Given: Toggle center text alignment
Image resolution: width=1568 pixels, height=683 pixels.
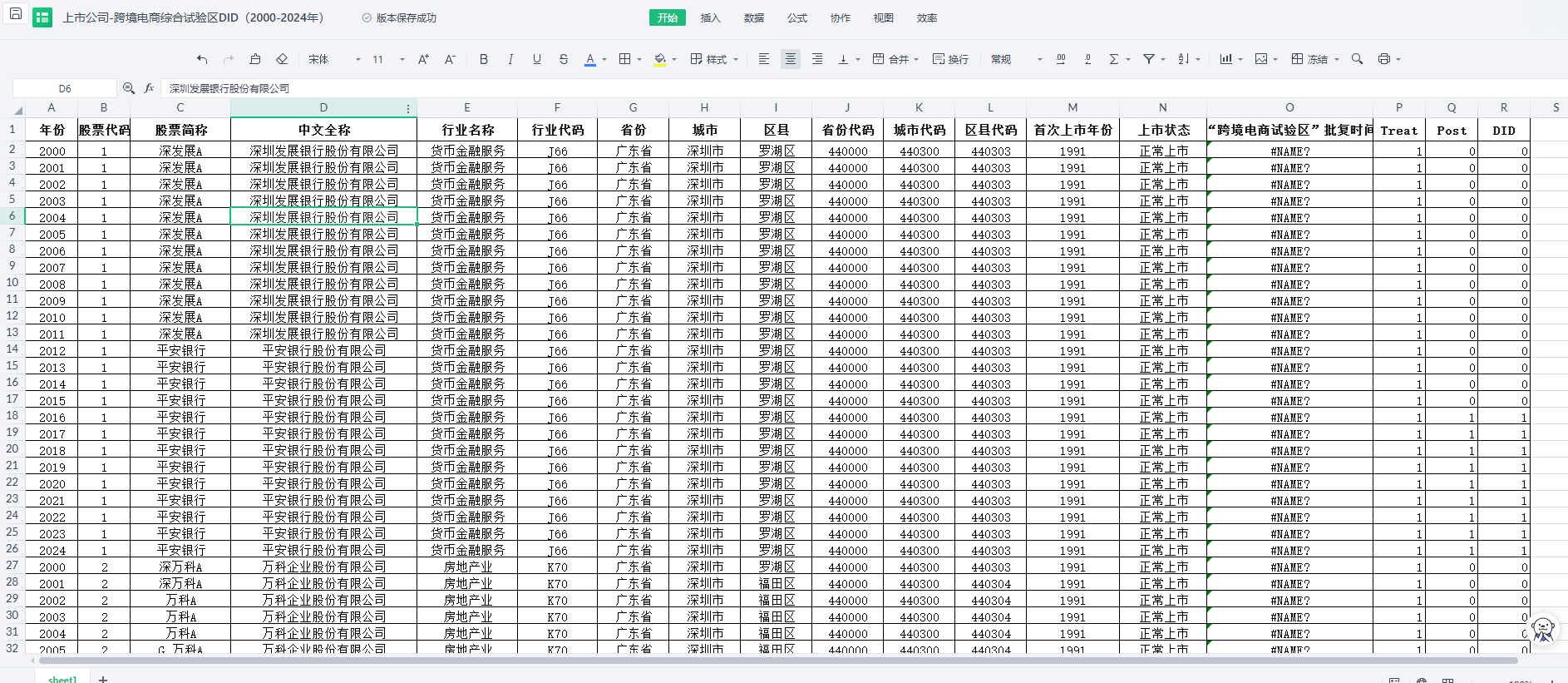Looking at the screenshot, I should coord(791,59).
